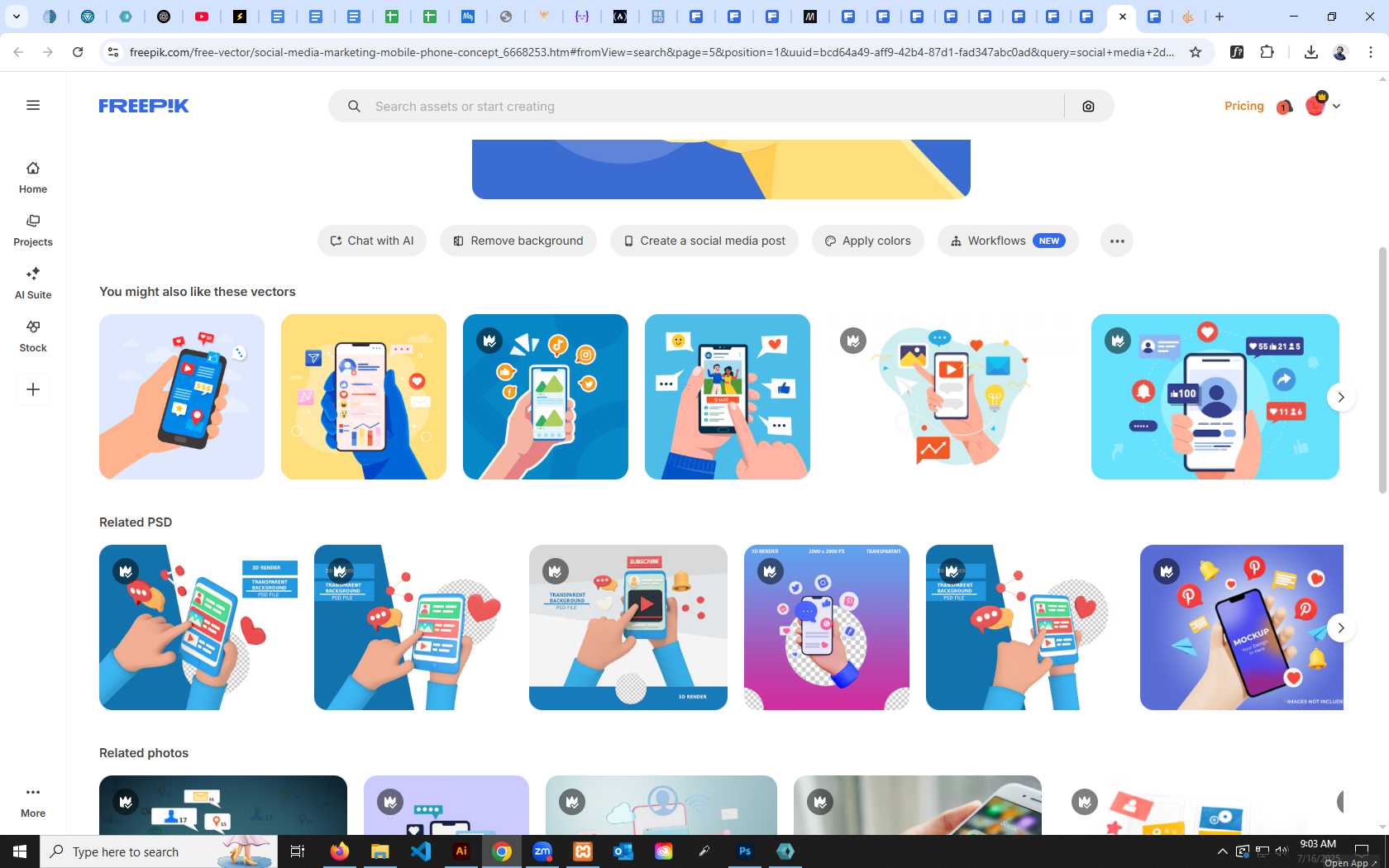1389x868 pixels.
Task: Open browser extensions puzzle icon
Action: click(1267, 52)
